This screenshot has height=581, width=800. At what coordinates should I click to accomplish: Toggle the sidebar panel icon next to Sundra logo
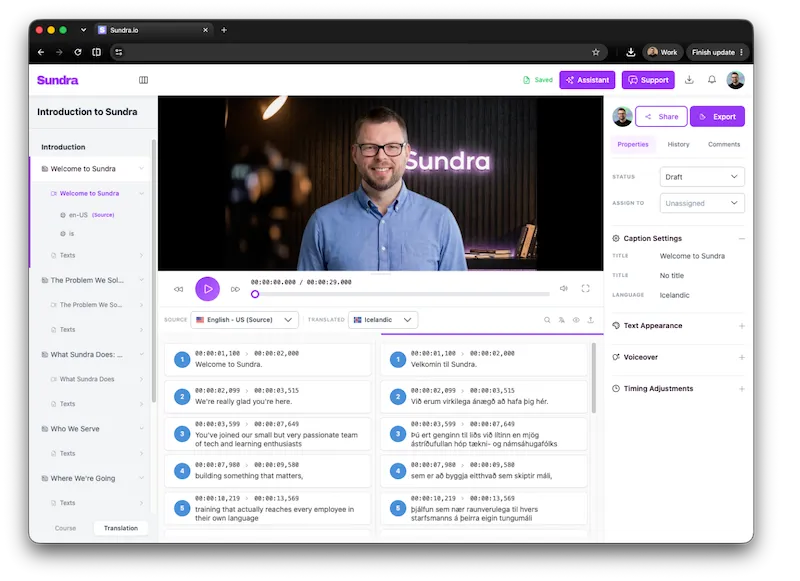[x=143, y=80]
